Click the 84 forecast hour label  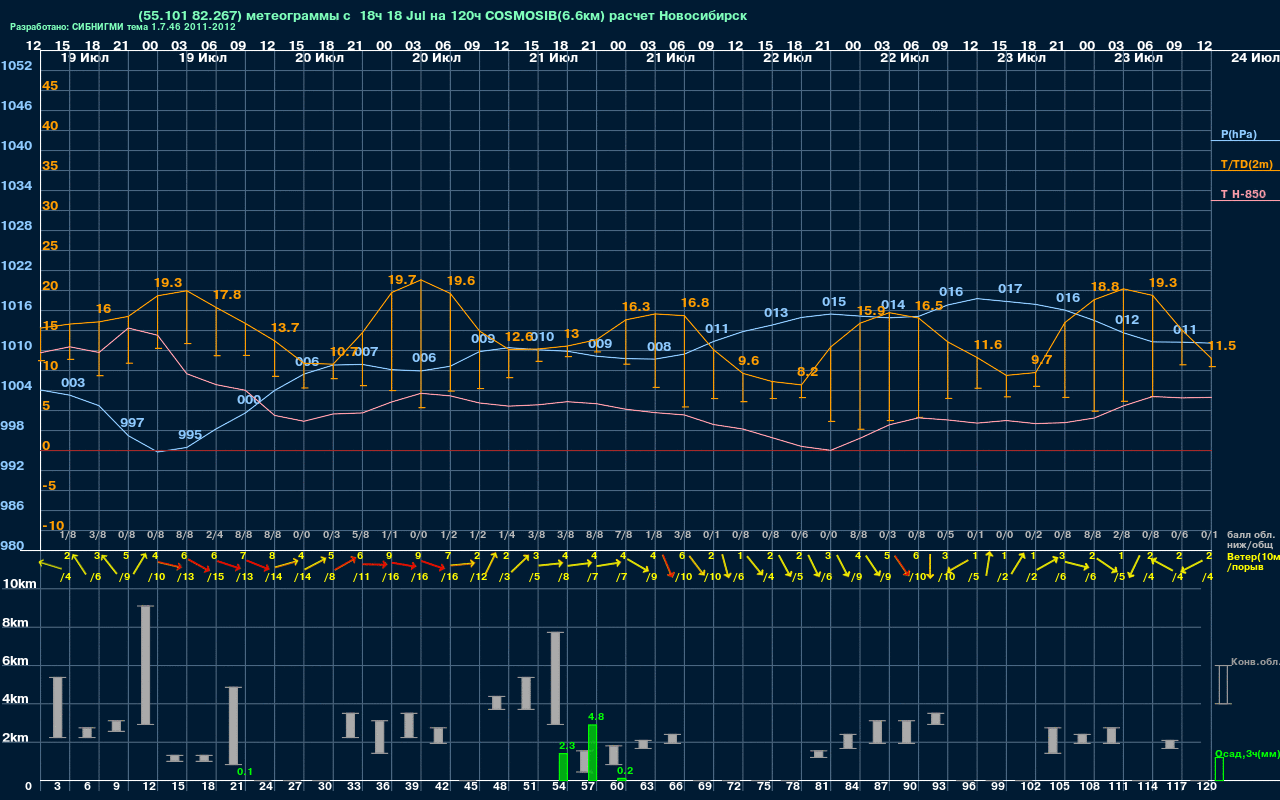pyautogui.click(x=851, y=787)
